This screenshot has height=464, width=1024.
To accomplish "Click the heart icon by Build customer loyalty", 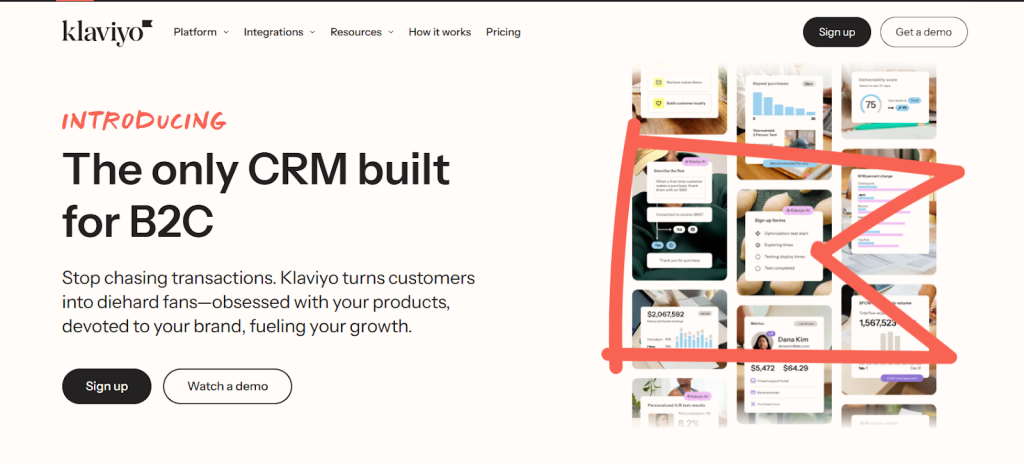I will click(658, 103).
